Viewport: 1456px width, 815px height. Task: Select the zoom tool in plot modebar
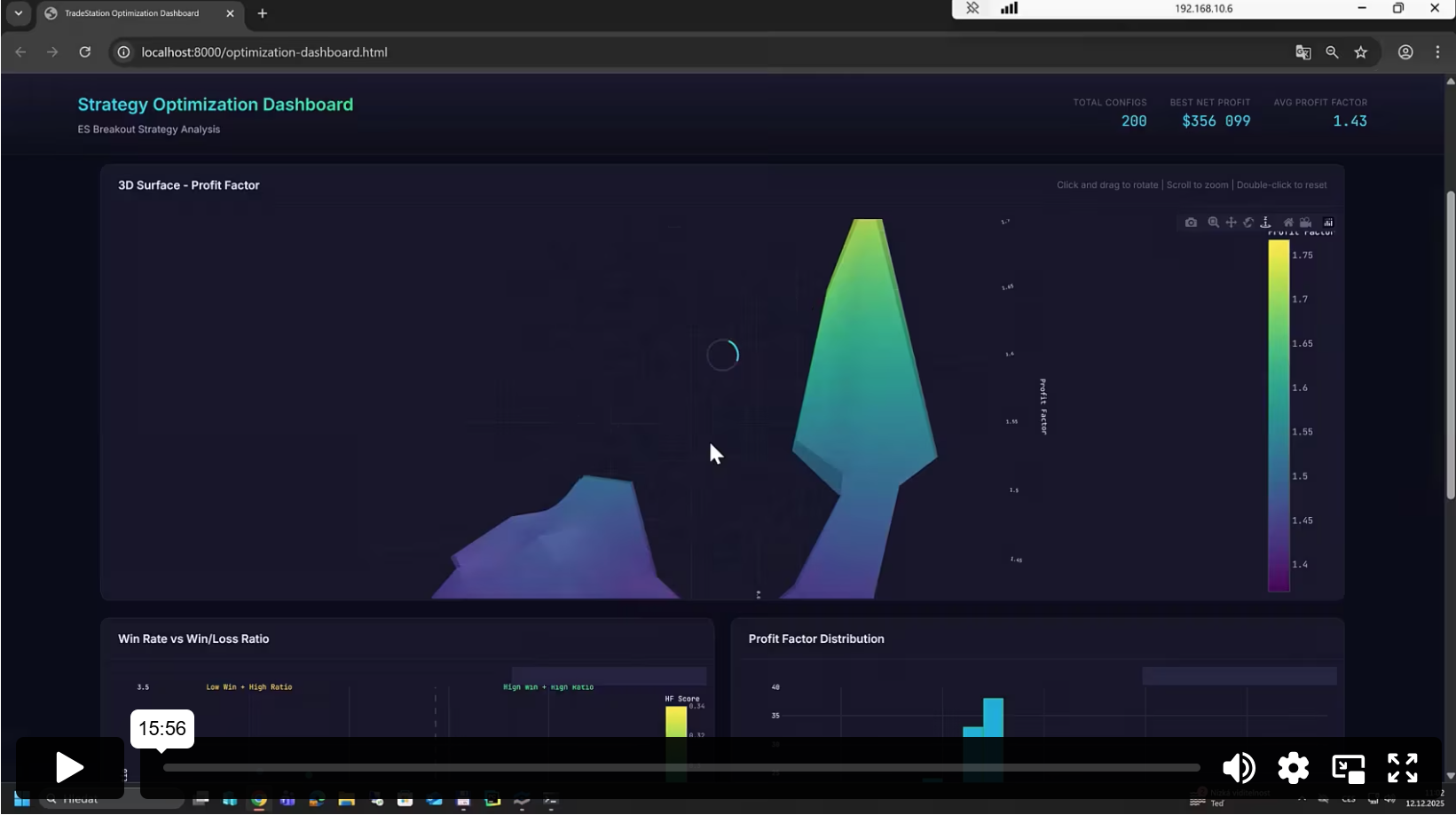[x=1213, y=223]
